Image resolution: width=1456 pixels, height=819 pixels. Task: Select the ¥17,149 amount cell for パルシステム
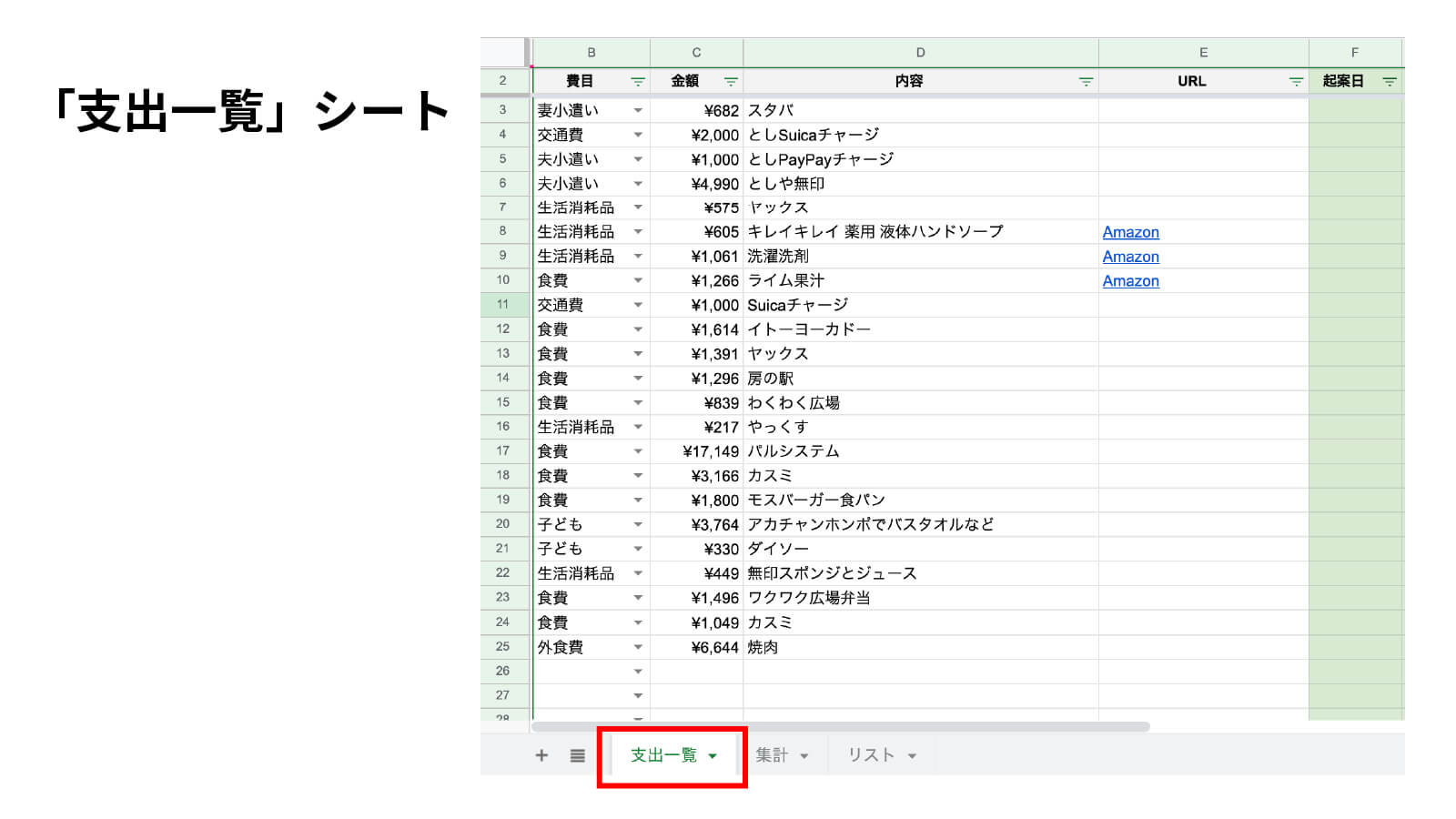(x=697, y=451)
